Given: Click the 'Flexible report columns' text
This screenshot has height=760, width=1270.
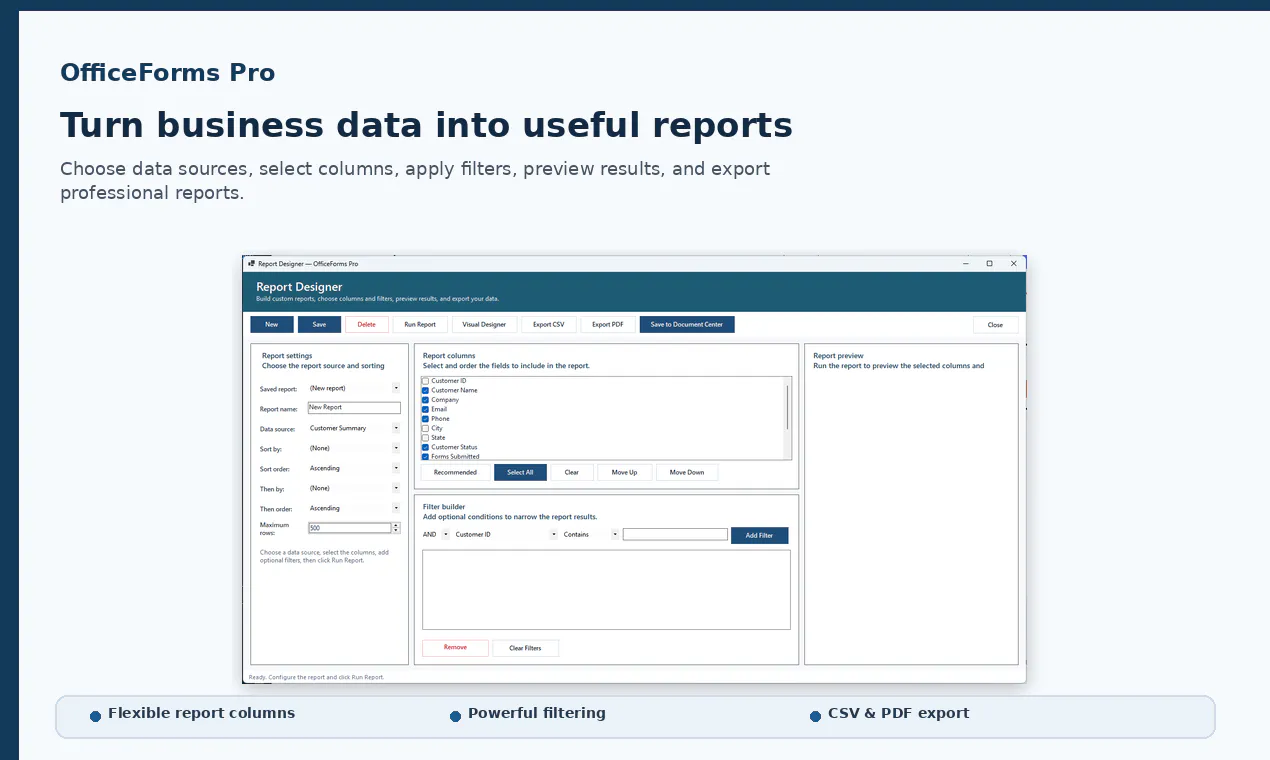Looking at the screenshot, I should point(201,714).
